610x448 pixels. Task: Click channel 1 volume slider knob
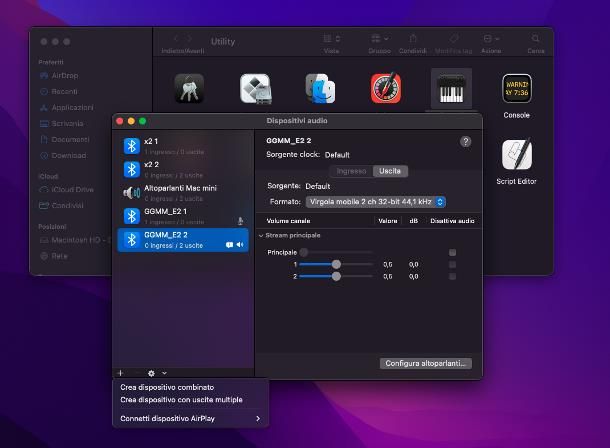tap(336, 264)
